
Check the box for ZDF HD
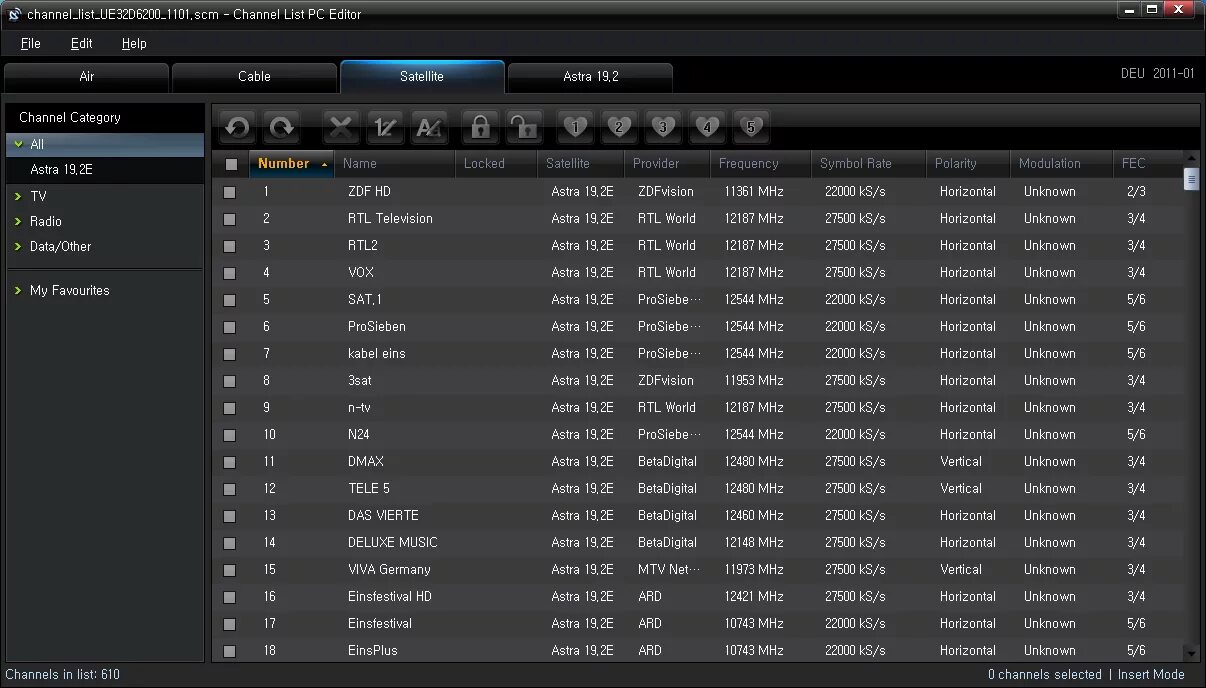click(x=230, y=192)
